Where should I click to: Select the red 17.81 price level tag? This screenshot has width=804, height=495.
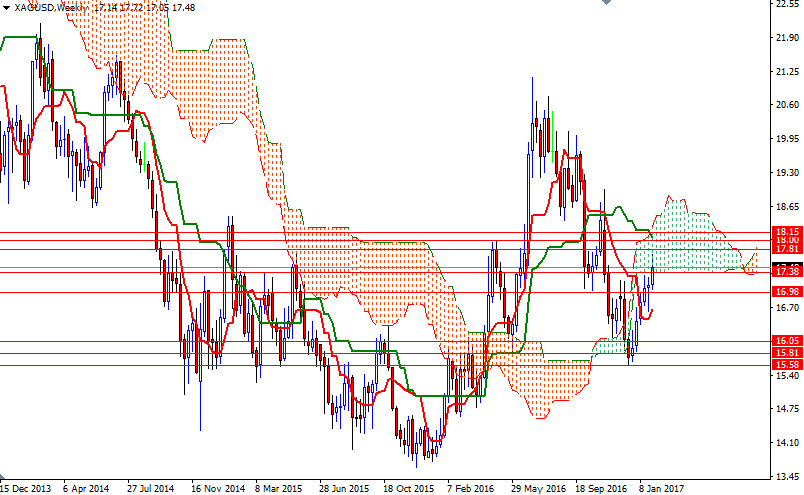pyautogui.click(x=787, y=249)
